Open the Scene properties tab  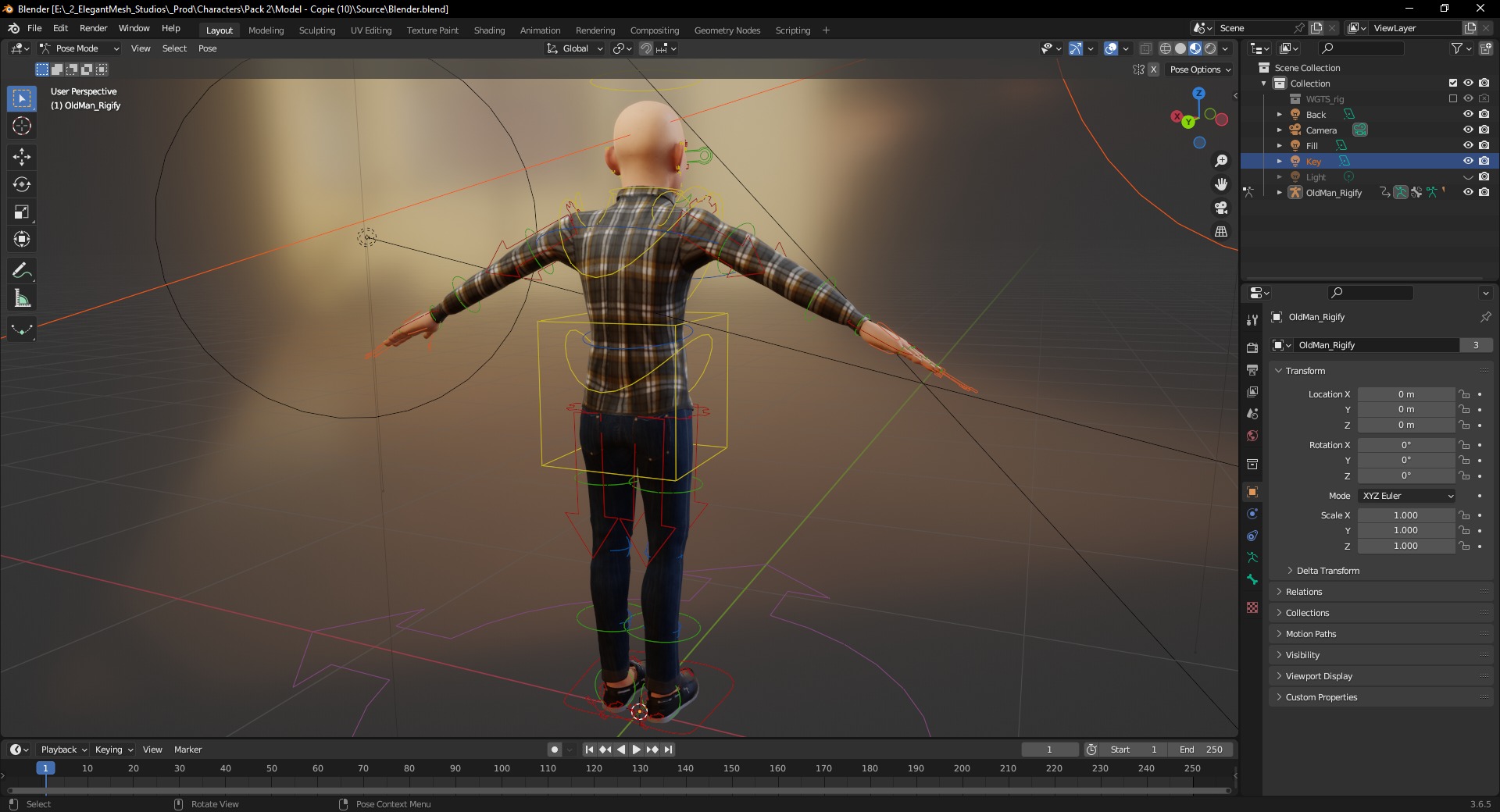click(1252, 413)
